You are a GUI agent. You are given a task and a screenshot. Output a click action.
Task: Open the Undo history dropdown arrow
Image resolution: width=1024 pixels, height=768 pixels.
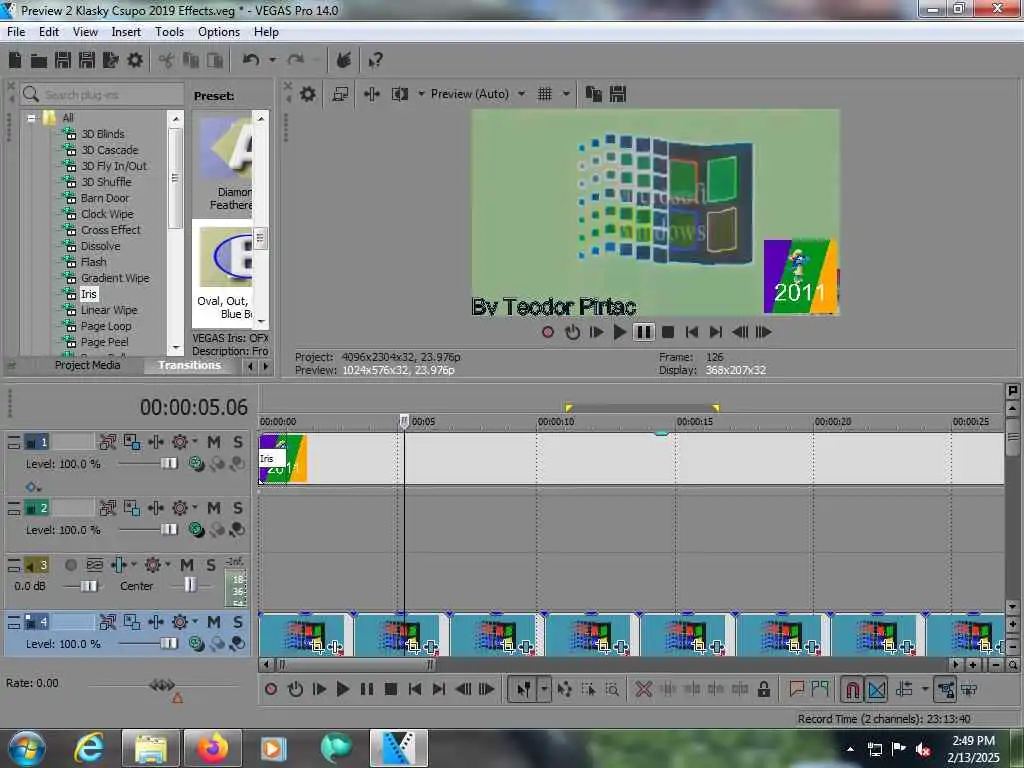(272, 60)
